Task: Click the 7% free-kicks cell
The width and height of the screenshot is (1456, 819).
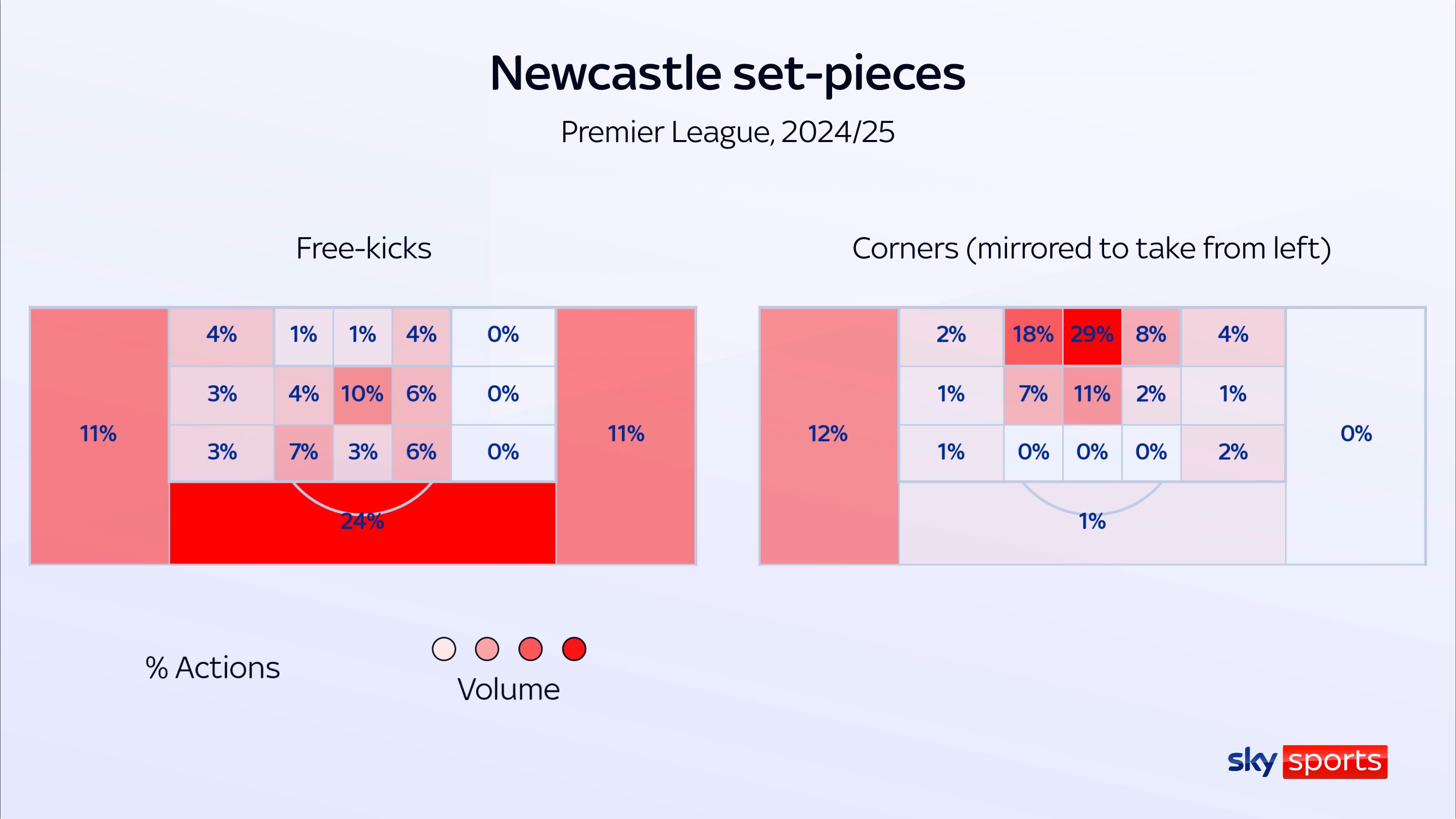Action: (303, 453)
